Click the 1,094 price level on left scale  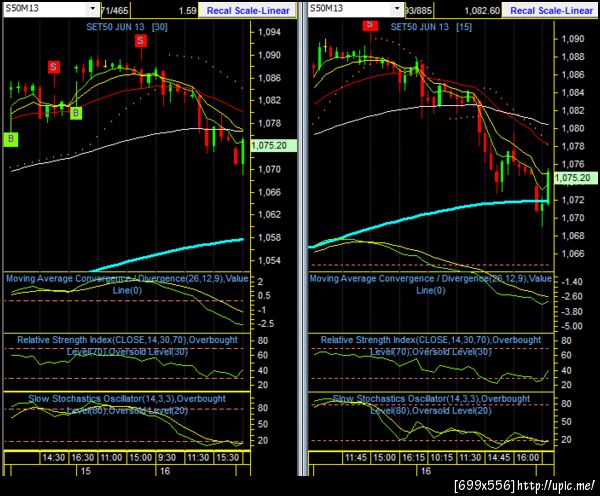[x=269, y=32]
